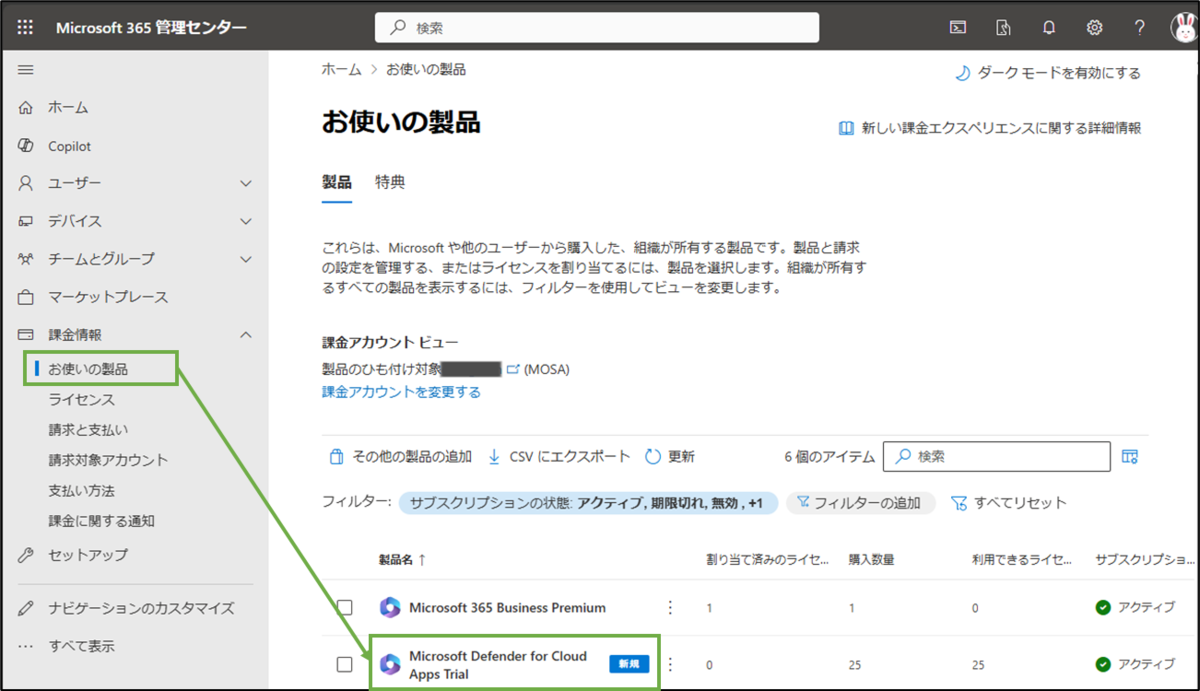Viewport: 1200px width, 691px height.
Task: Select 請求と支払い in sidebar
Action: coord(88,430)
